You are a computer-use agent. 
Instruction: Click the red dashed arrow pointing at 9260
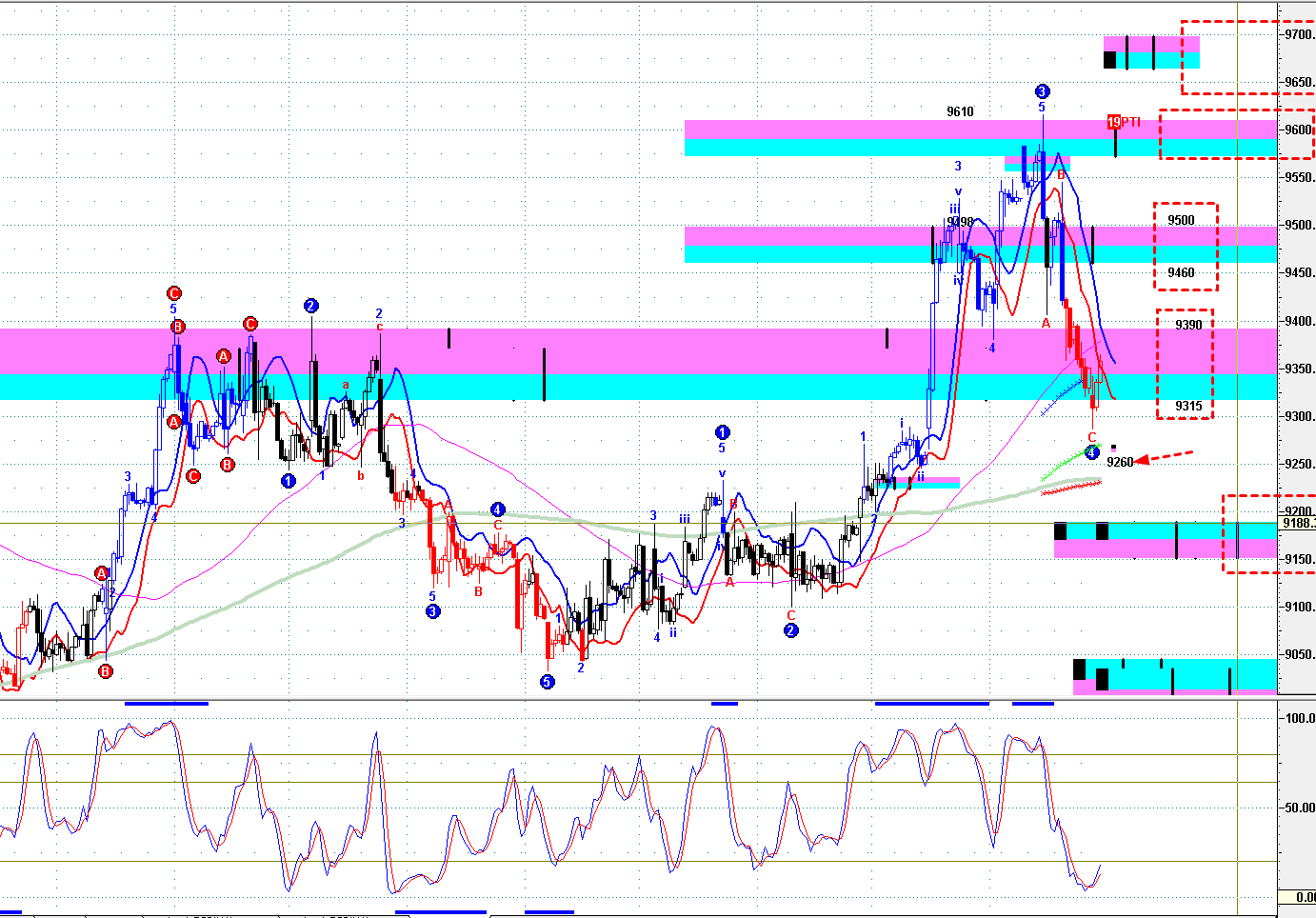pos(1164,457)
